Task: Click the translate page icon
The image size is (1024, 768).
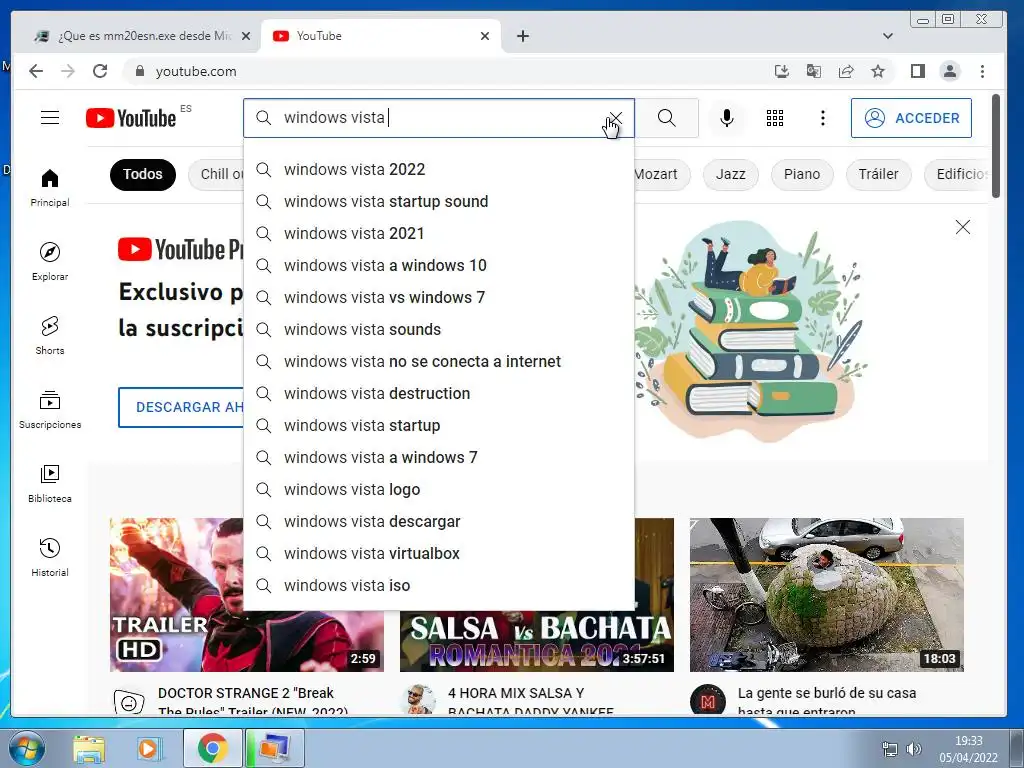Action: pos(813,71)
